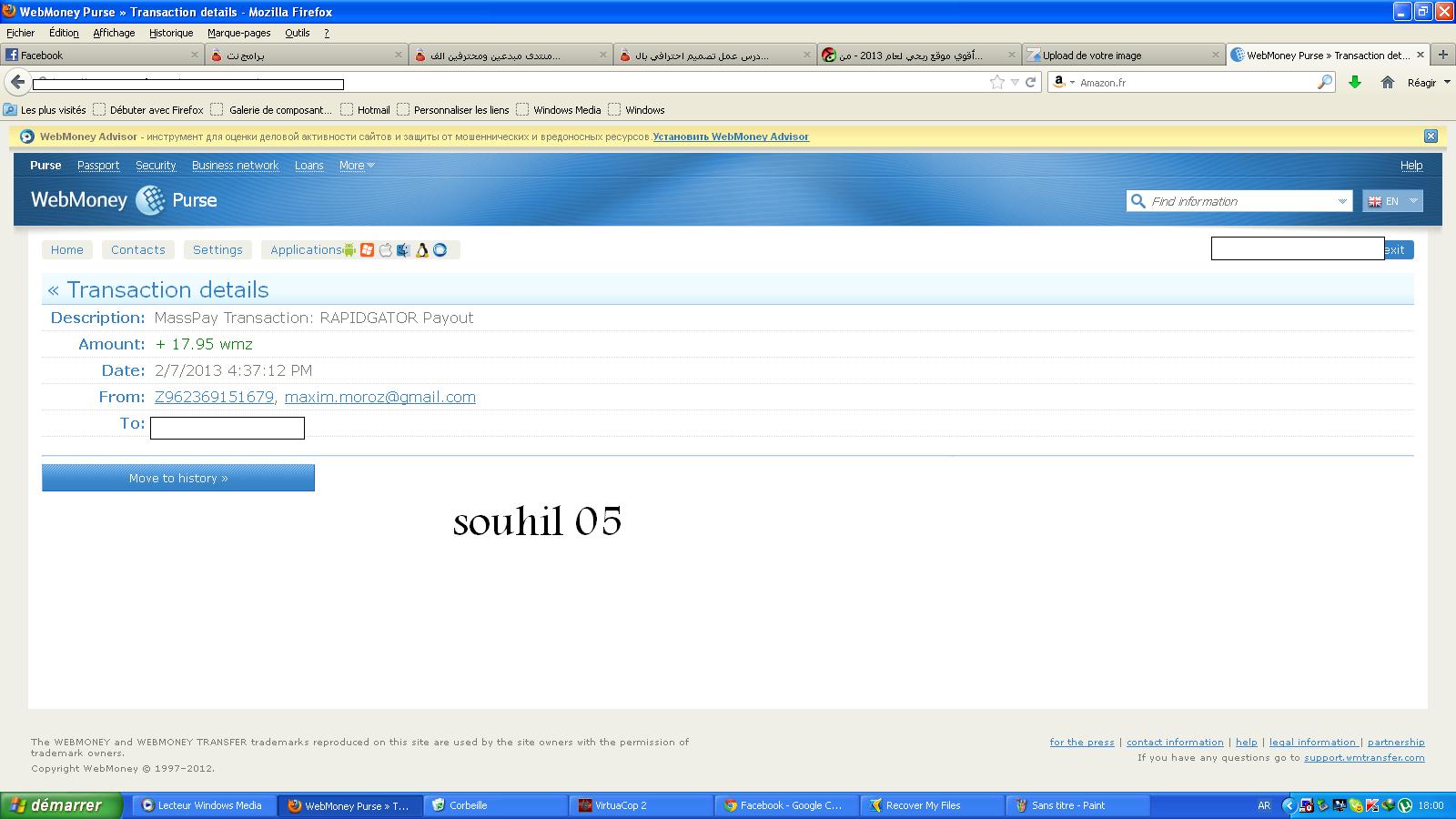Switch to Upload de votre image tab

point(1122,55)
